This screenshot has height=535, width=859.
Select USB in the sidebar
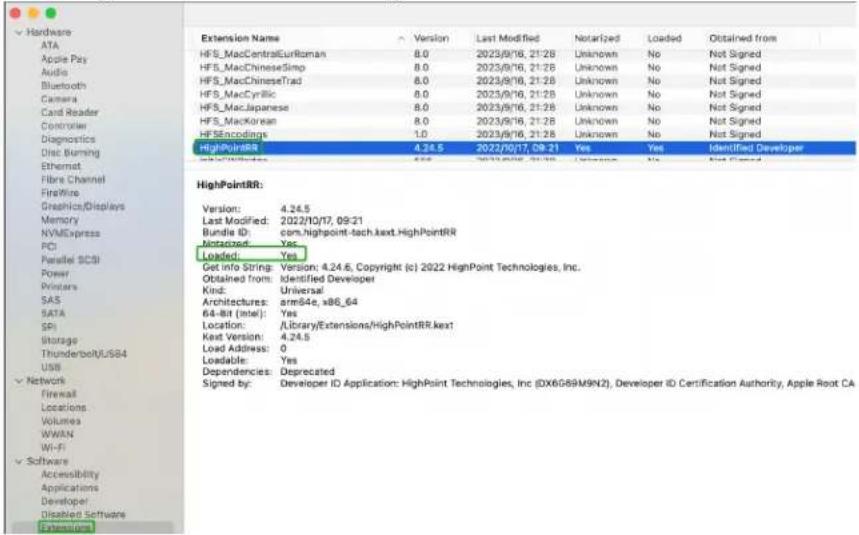(51, 367)
